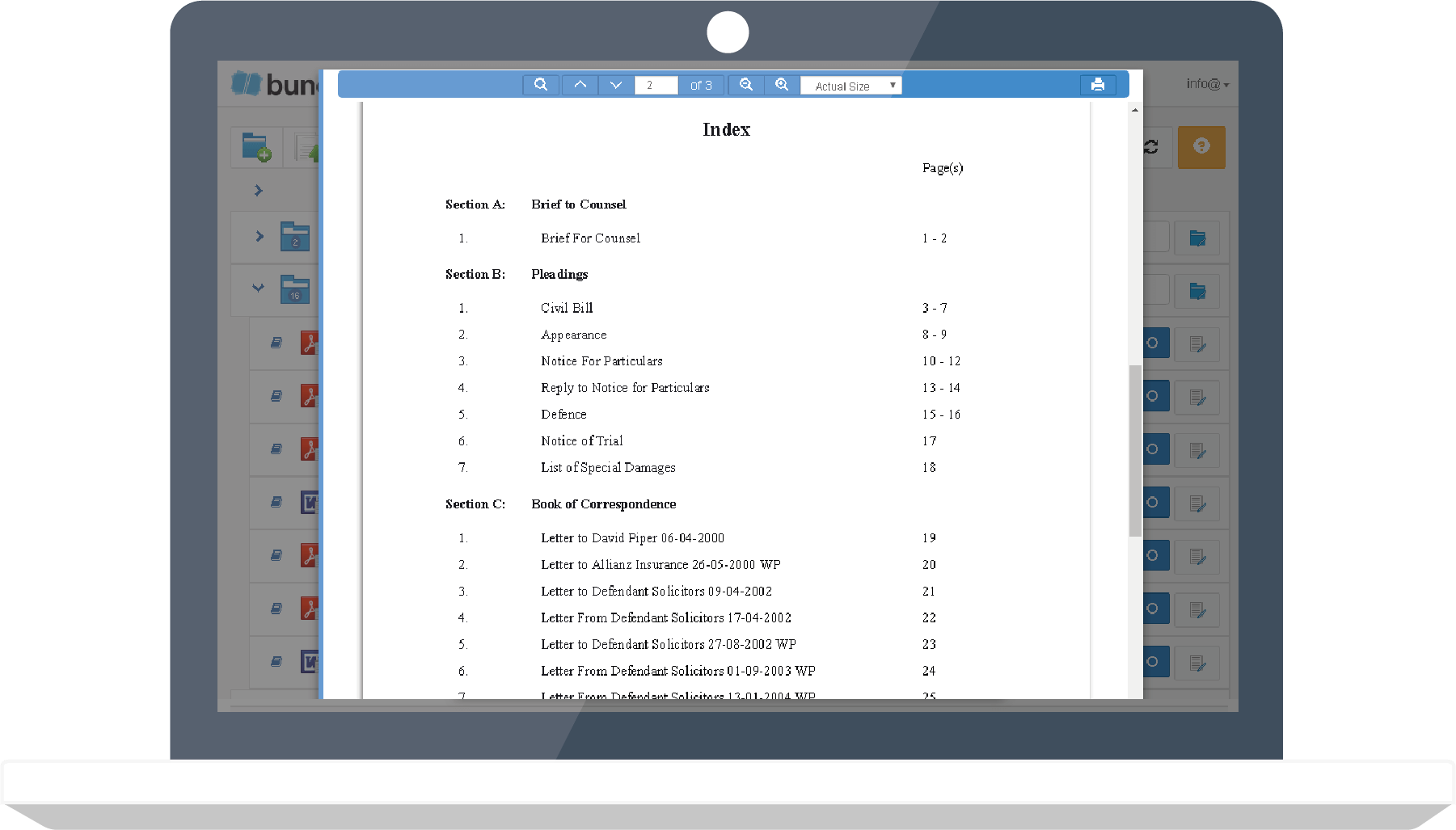Print the document using the printer icon
The width and height of the screenshot is (1456, 830).
point(1097,84)
